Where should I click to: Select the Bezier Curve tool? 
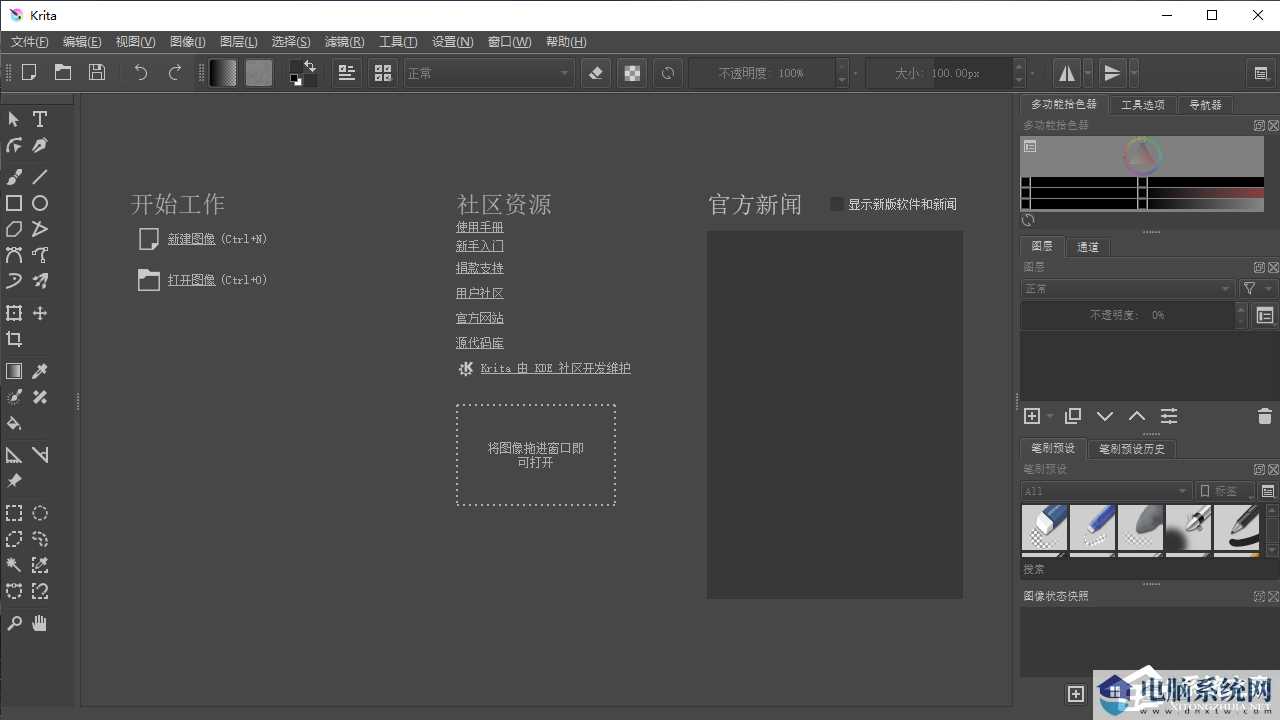tap(14, 255)
